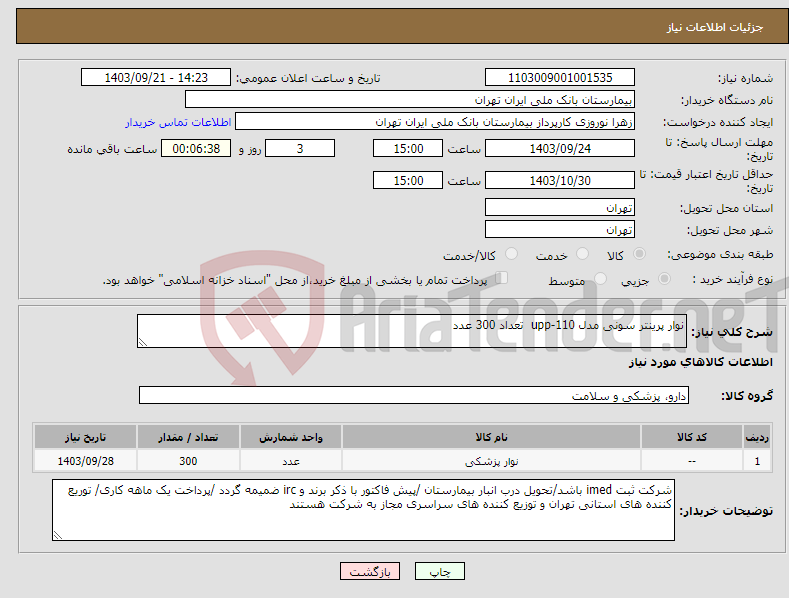Click the response deadline time 15:00 field
Image resolution: width=789 pixels, height=598 pixels.
tap(408, 148)
